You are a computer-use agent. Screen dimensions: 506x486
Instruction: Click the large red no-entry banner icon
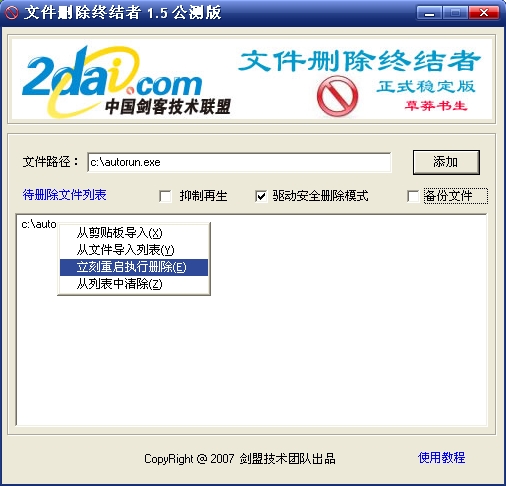337,96
